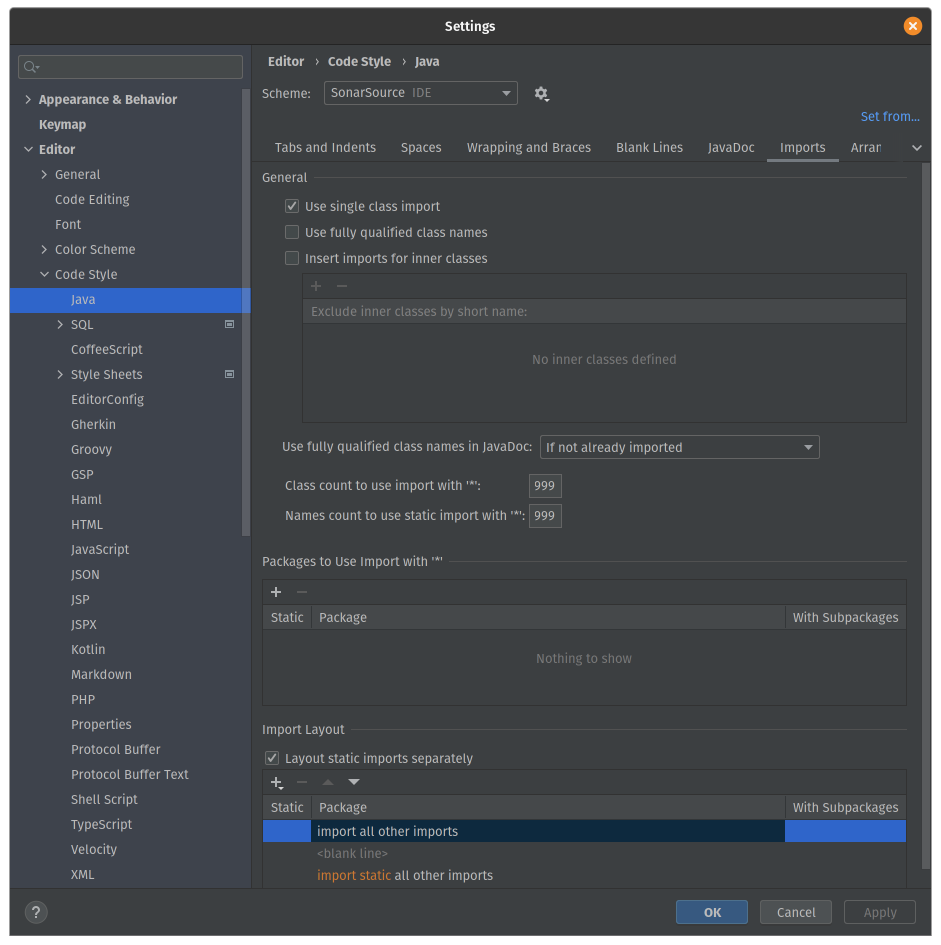This screenshot has width=941, height=945.
Task: Click the class count import field 999
Action: point(545,486)
